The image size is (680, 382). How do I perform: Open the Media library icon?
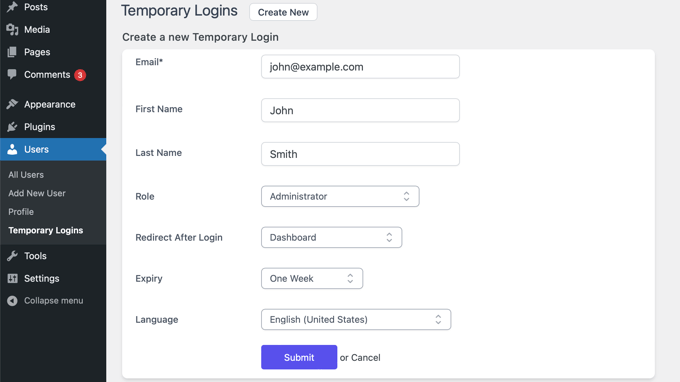tap(12, 29)
